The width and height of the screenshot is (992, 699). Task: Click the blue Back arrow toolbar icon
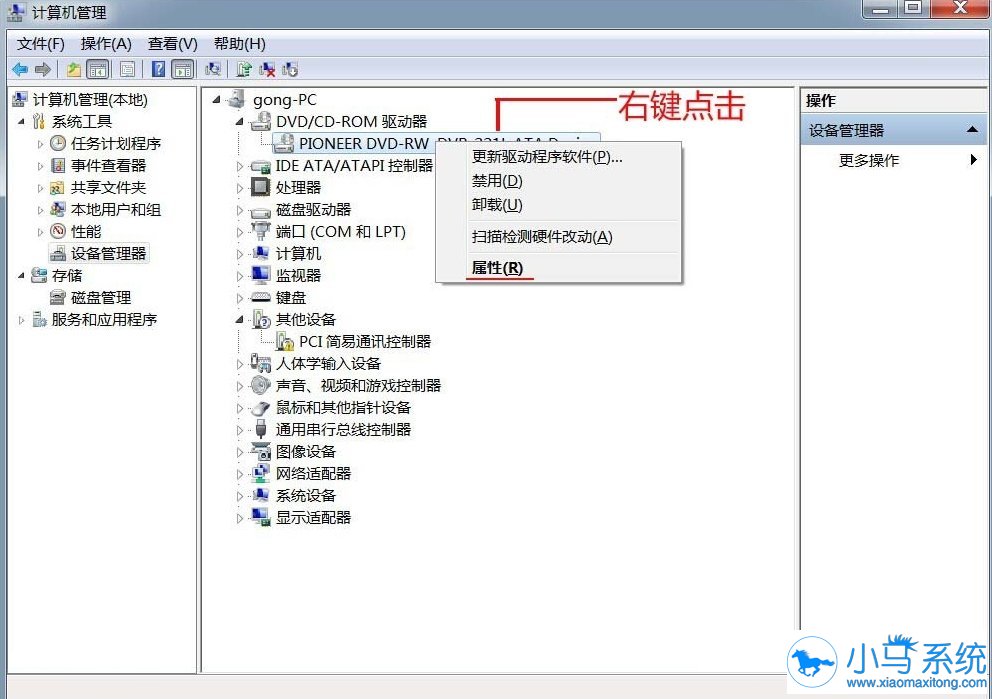[20, 70]
